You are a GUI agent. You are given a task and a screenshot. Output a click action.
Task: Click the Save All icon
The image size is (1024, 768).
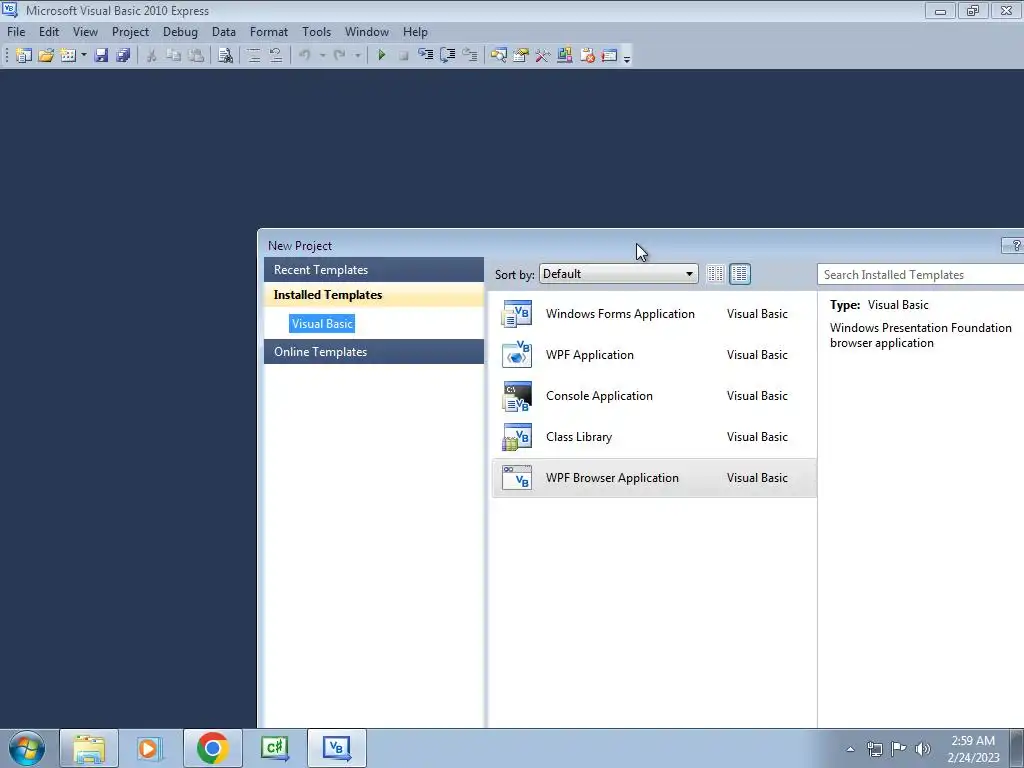point(123,56)
